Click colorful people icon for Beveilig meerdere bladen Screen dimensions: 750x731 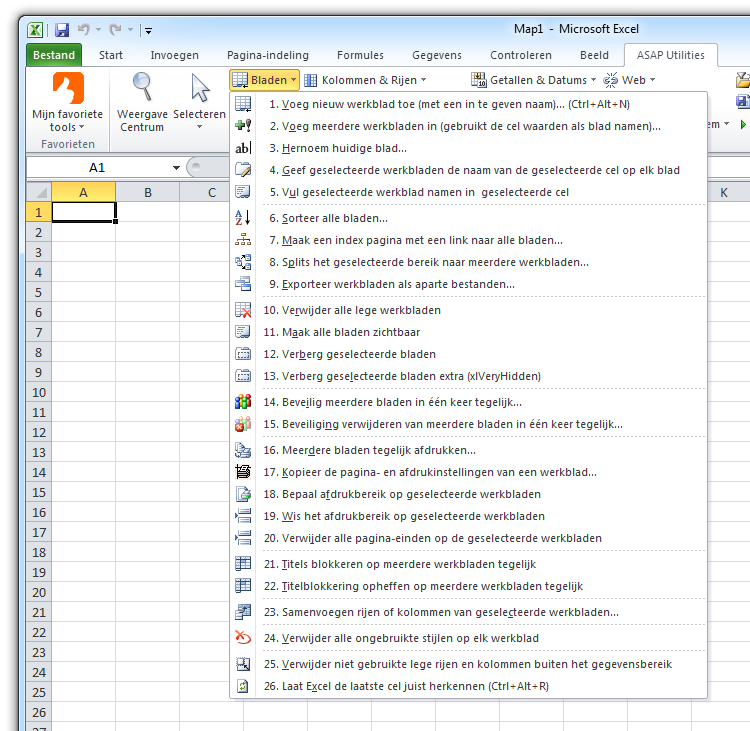click(243, 401)
